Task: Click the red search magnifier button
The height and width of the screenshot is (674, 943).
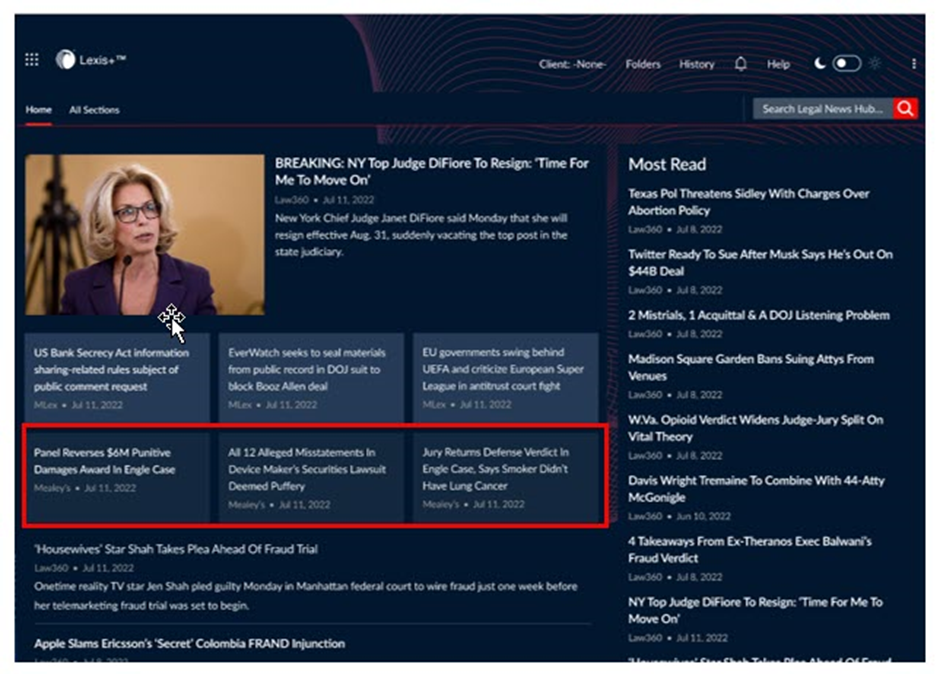Action: (x=905, y=109)
